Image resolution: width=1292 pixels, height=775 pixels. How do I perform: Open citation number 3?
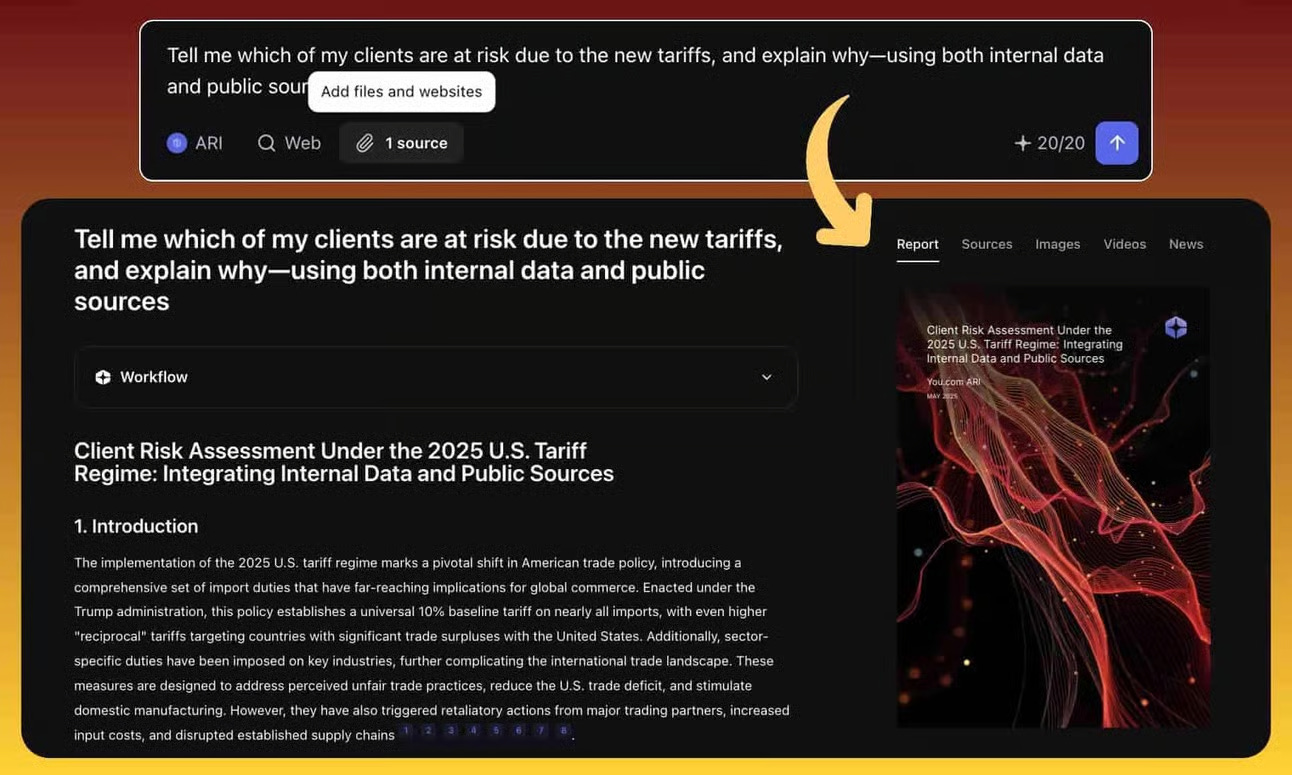click(451, 731)
